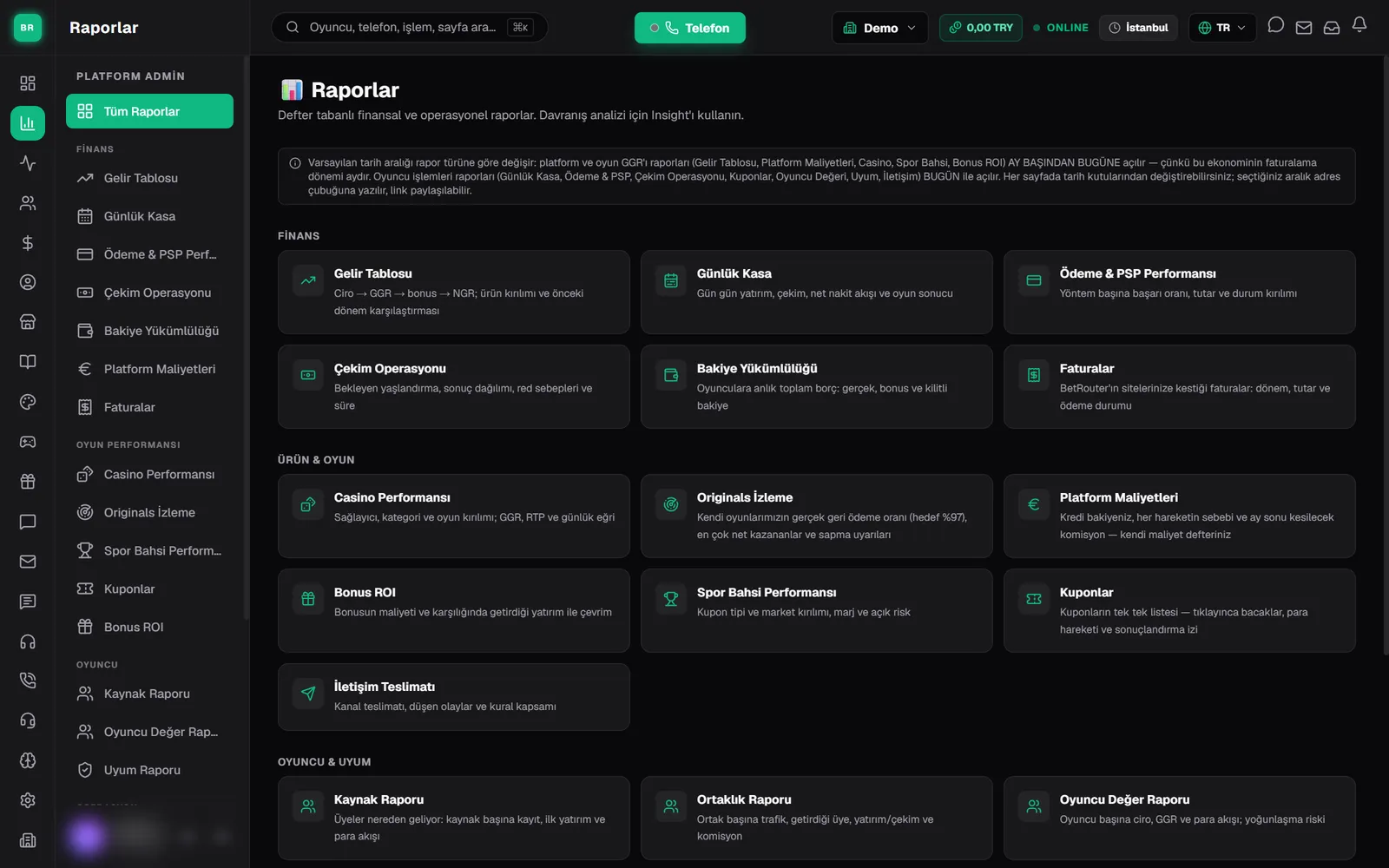Select the activity pulse icon in left rail
The width and height of the screenshot is (1389, 868).
point(28,162)
